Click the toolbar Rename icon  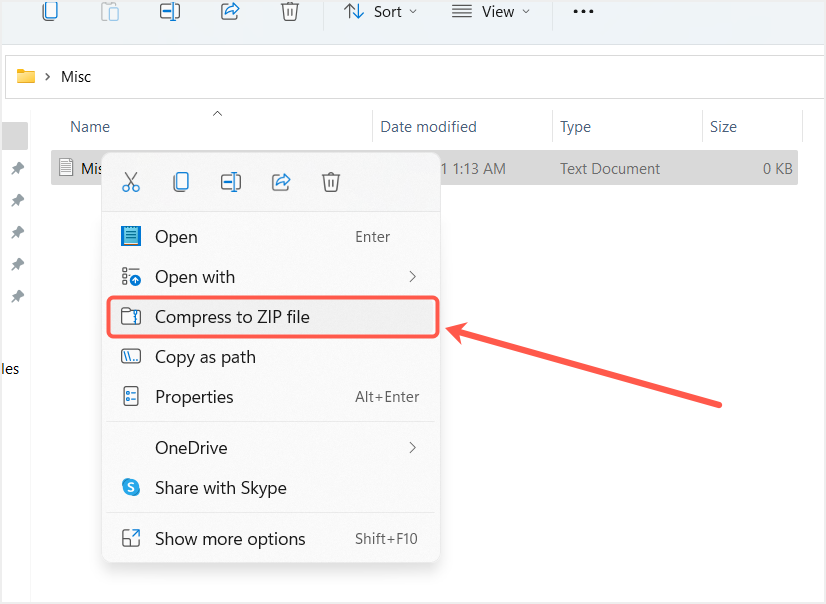tap(170, 12)
